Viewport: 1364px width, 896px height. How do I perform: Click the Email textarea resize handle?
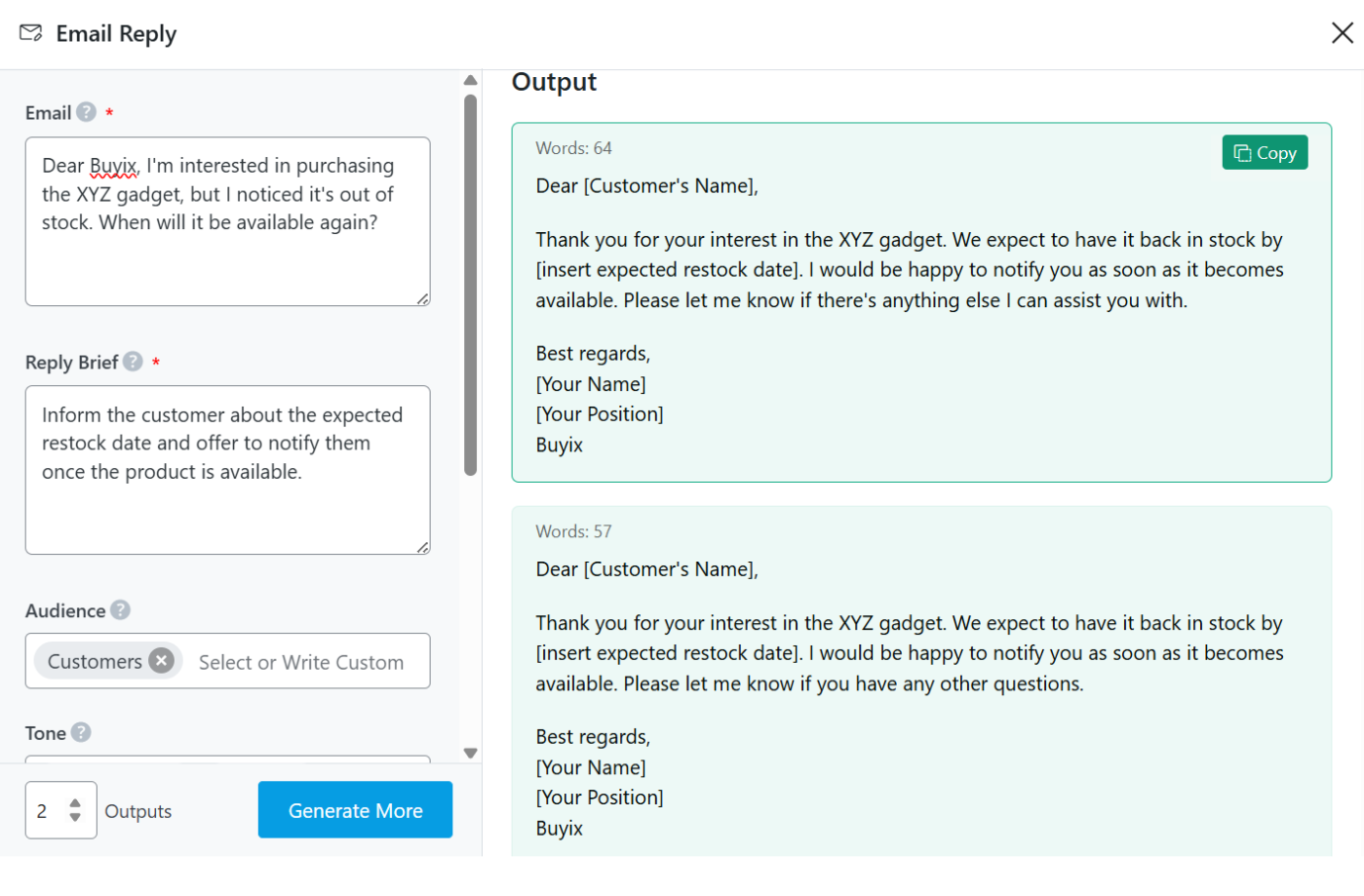pyautogui.click(x=423, y=299)
